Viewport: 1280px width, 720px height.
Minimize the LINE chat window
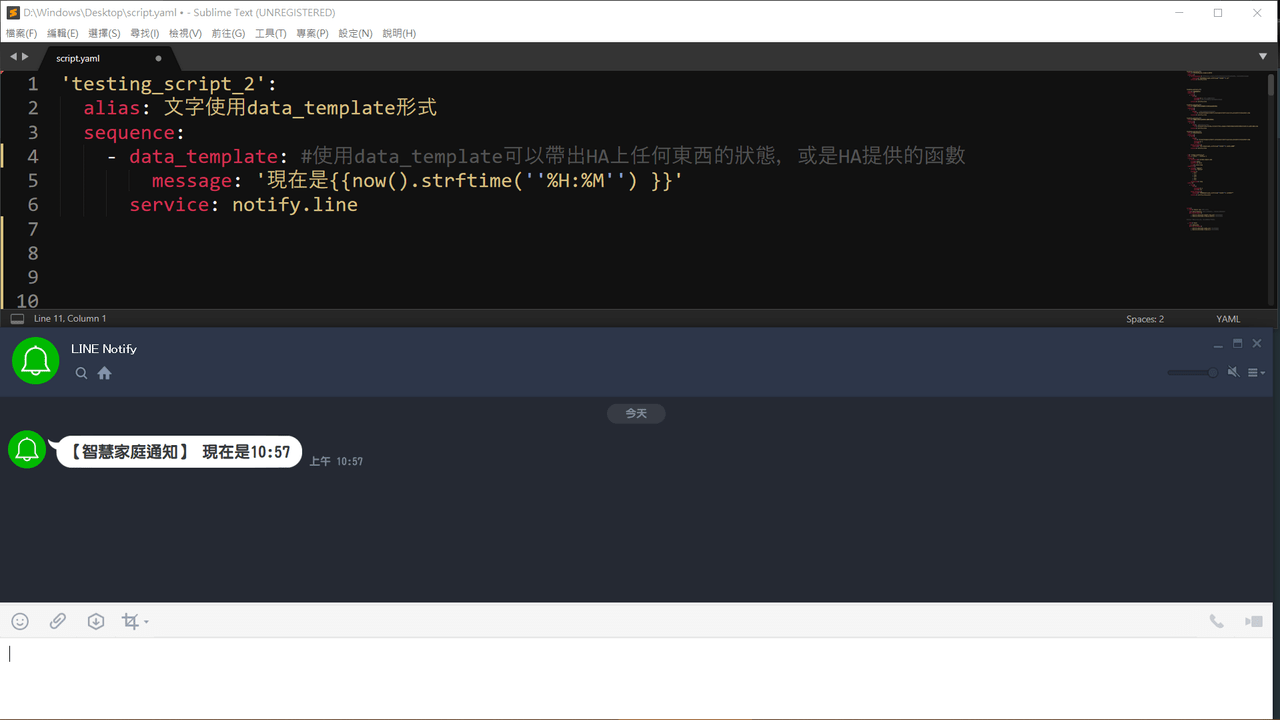tap(1218, 344)
